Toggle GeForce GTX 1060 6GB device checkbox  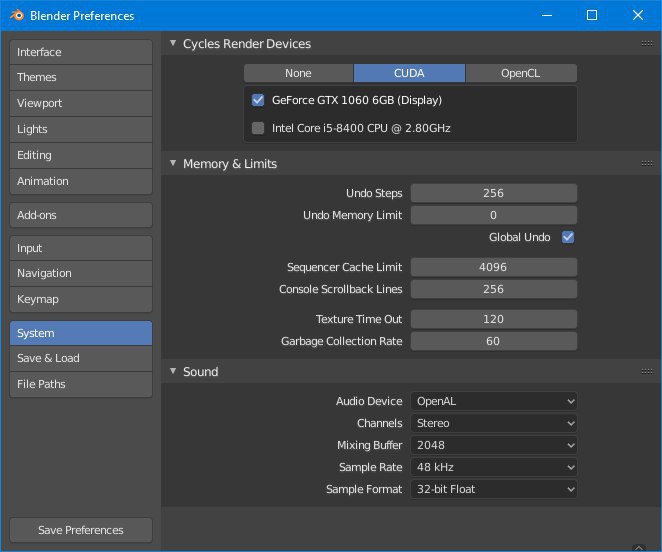258,100
